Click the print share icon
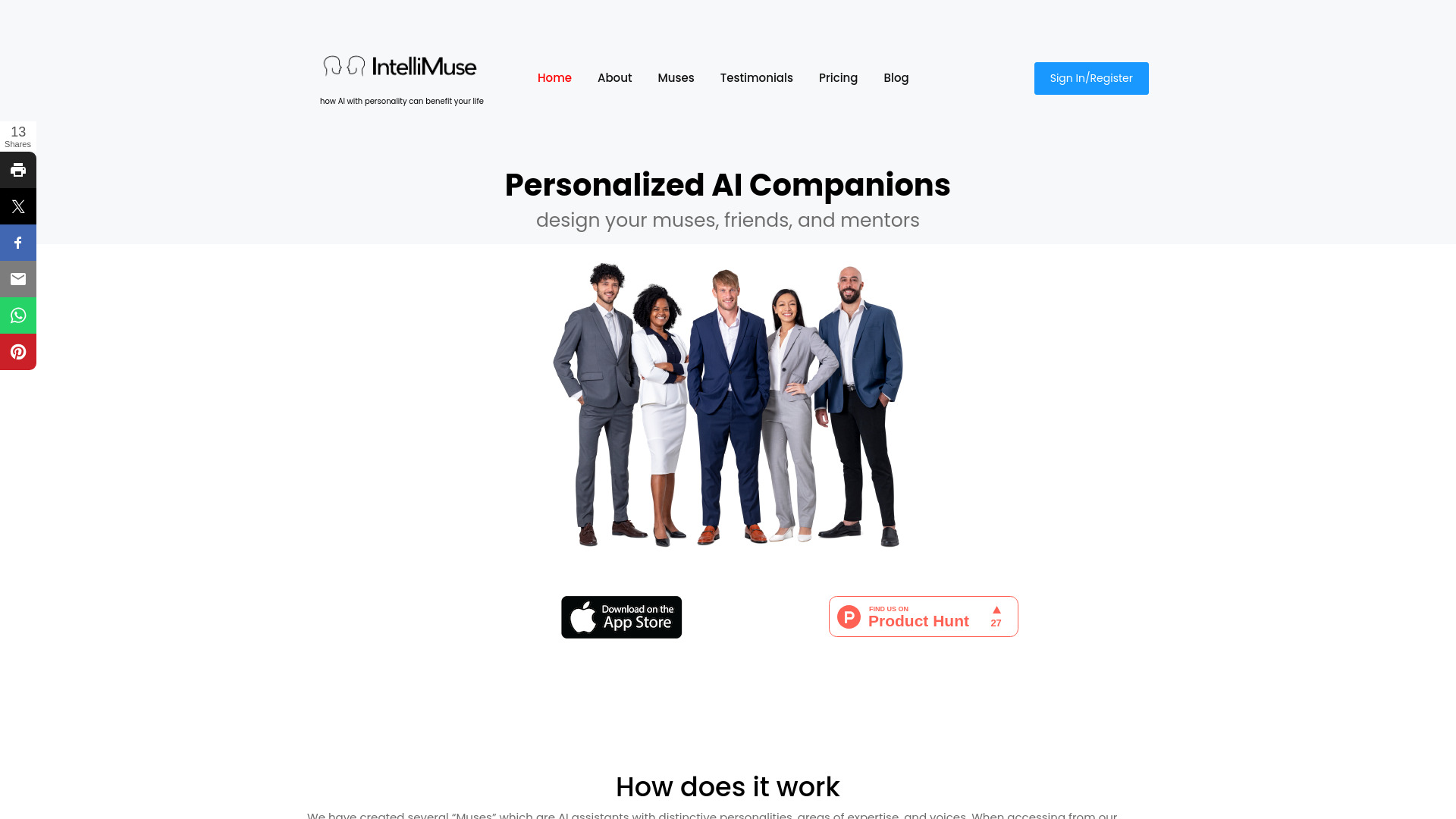Screen dimensions: 1456x819 (x=18, y=169)
